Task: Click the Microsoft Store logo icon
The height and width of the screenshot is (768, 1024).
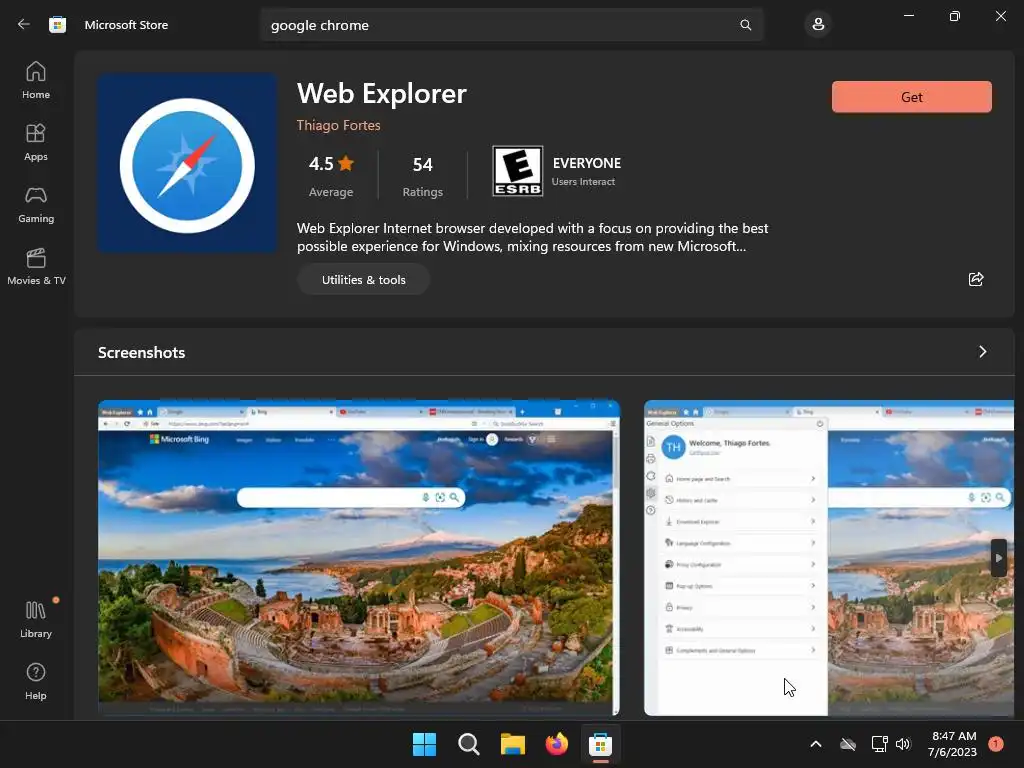Action: 57,25
